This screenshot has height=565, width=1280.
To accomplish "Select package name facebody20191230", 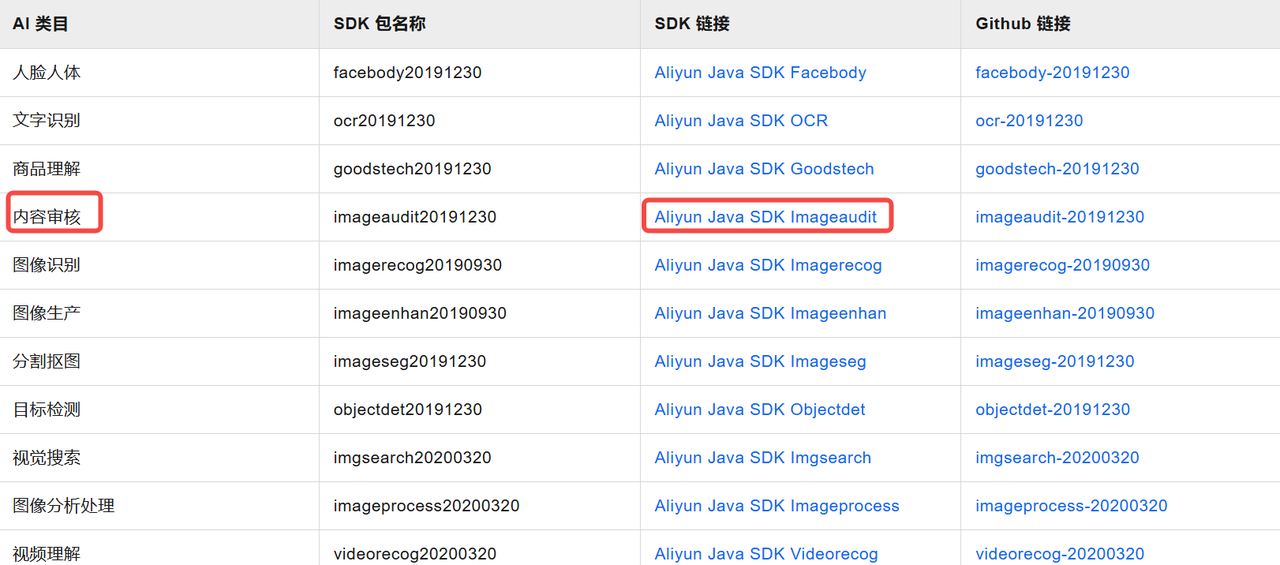I will (x=407, y=72).
